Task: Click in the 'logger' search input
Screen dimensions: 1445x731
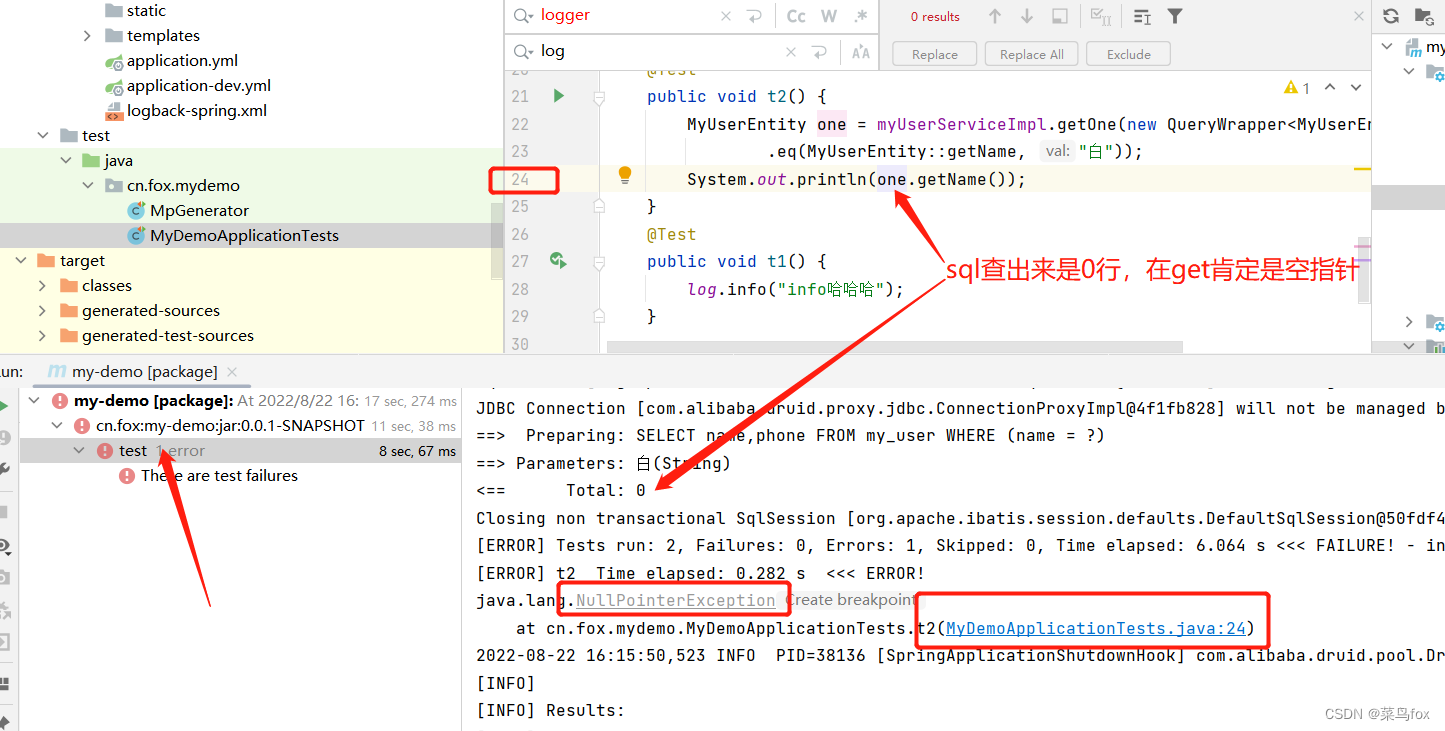Action: point(625,16)
